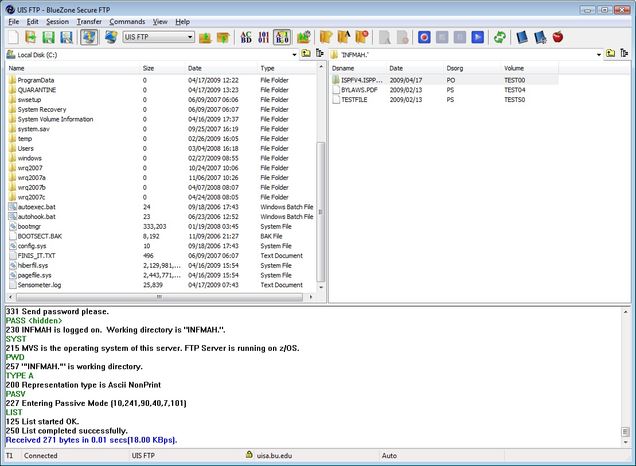Screen dimensions: 636x466
Task: Click the Connected status bar entry
Action: pos(41,455)
